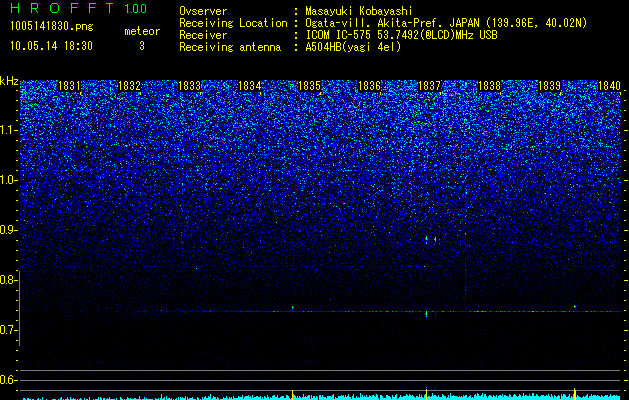Click the 1.1 kHz axis label
Viewport: 629px width, 400px height.
(9, 130)
